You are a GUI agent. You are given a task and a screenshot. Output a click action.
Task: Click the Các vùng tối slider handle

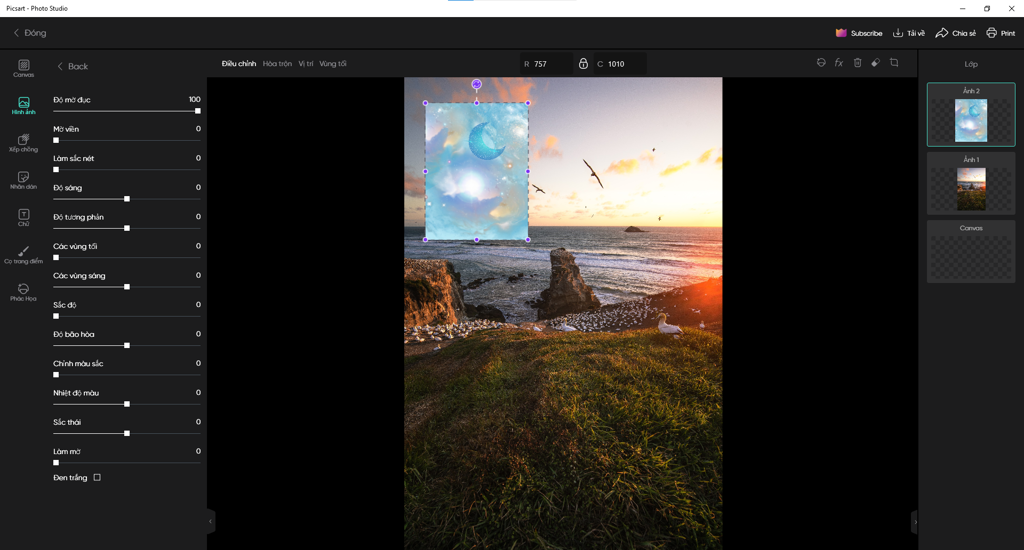pyautogui.click(x=56, y=257)
